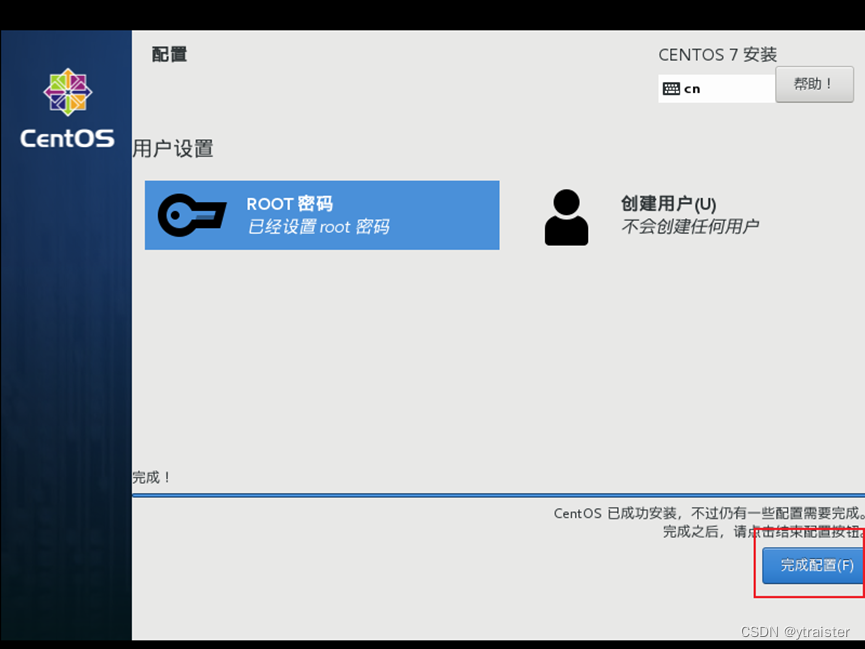
Task: Click the 用户设置 section heading
Action: click(x=173, y=148)
